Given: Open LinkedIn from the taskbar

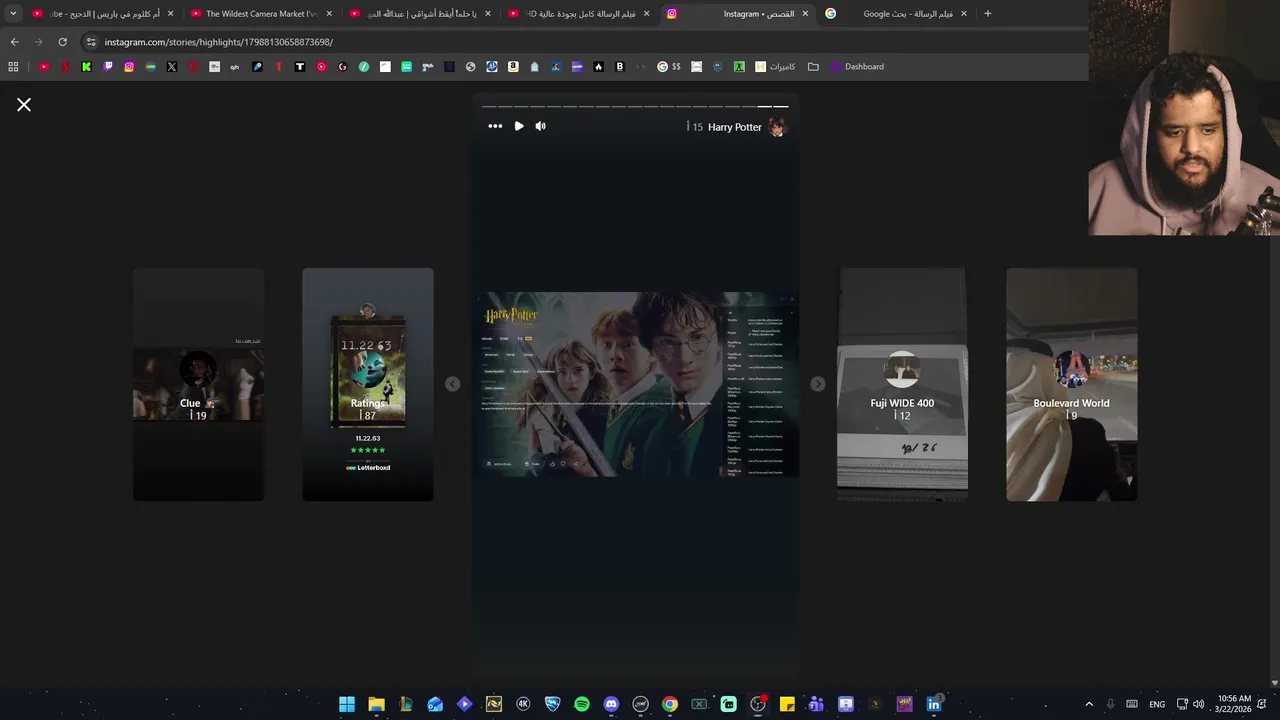Looking at the screenshot, I should pos(934,704).
